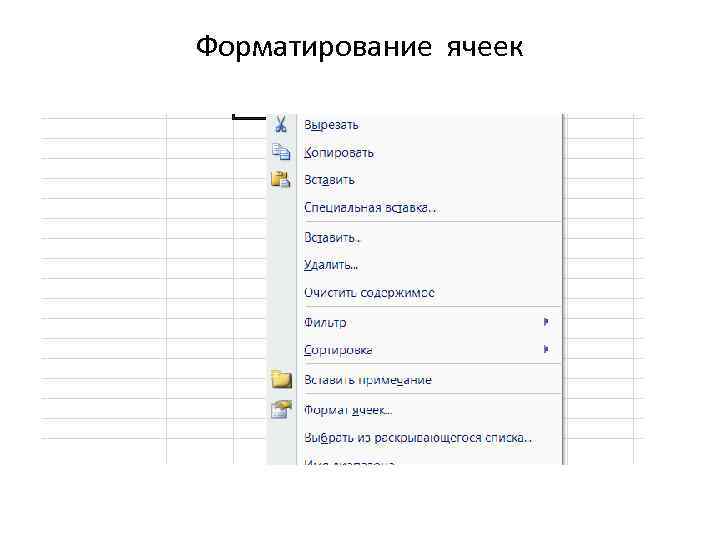Click the slide title Форматирование ячеек
This screenshot has height=540, width=720.
click(360, 47)
